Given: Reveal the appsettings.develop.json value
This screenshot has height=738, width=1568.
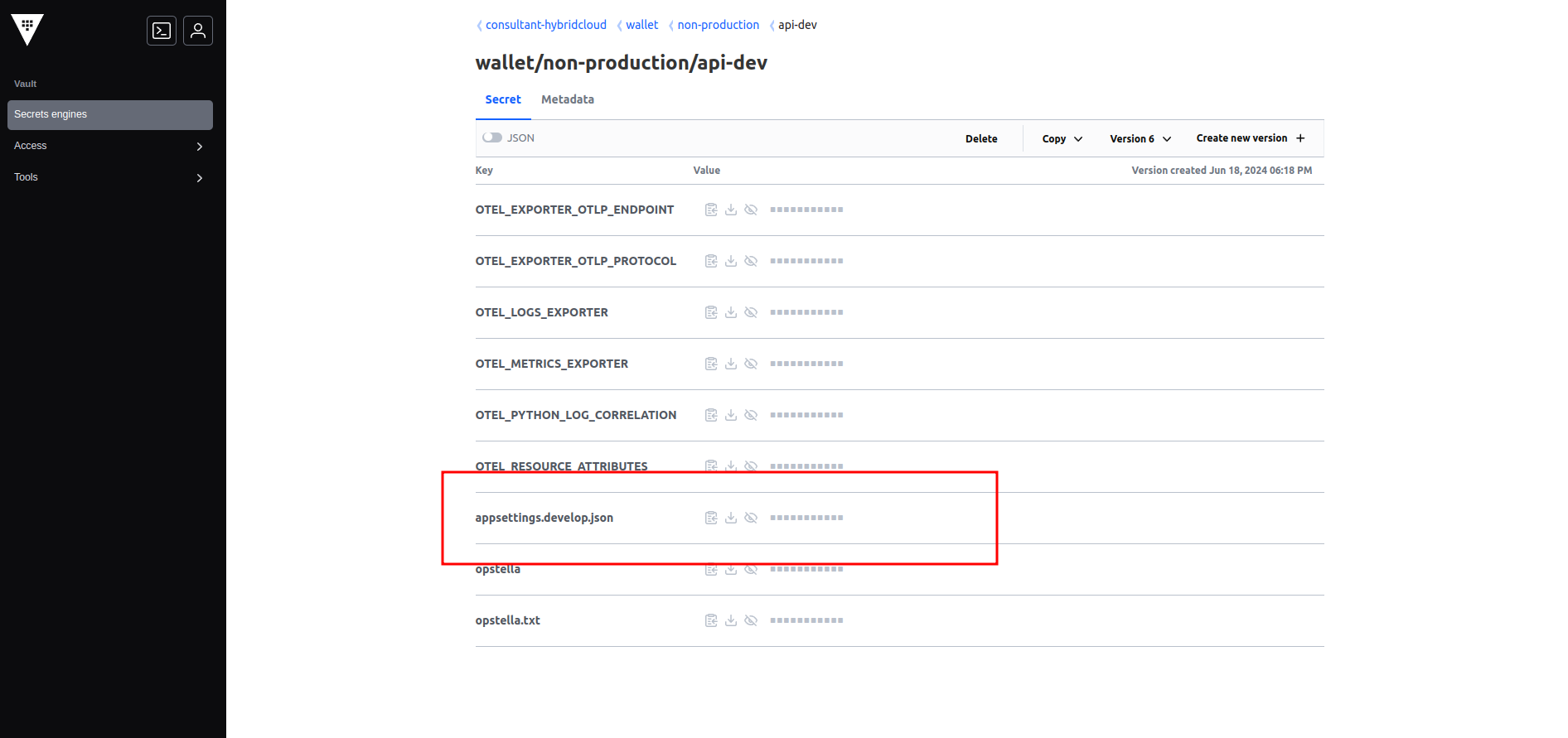Looking at the screenshot, I should pyautogui.click(x=751, y=518).
